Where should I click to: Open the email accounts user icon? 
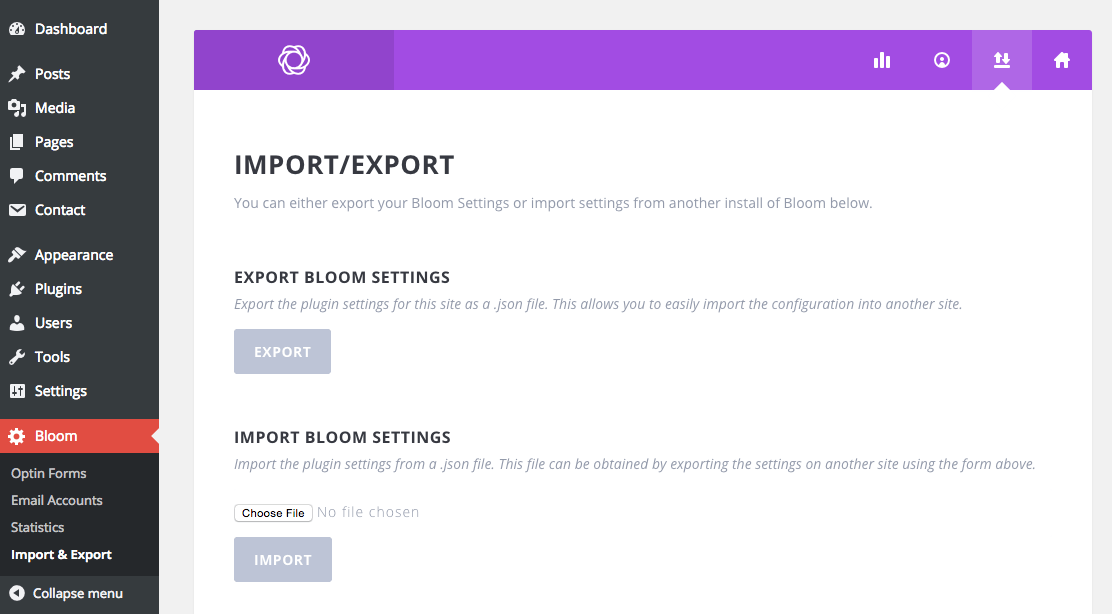pos(942,60)
